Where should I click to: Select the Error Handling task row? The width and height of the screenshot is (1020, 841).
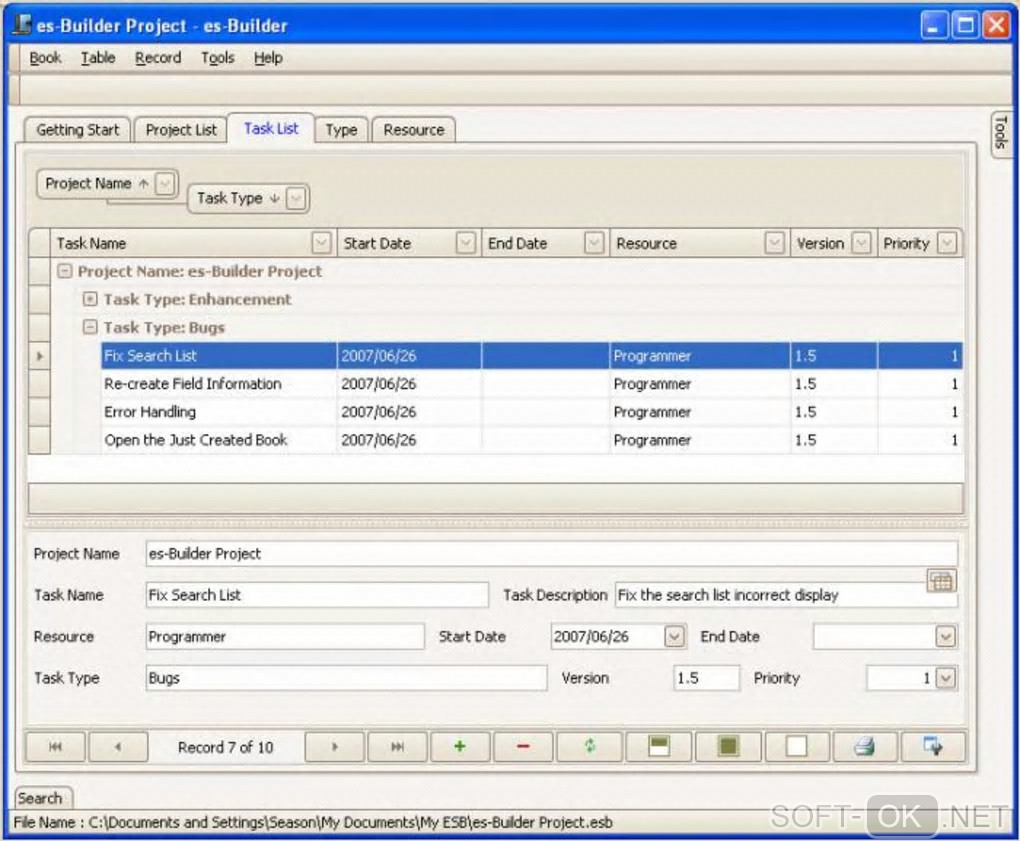pyautogui.click(x=531, y=412)
